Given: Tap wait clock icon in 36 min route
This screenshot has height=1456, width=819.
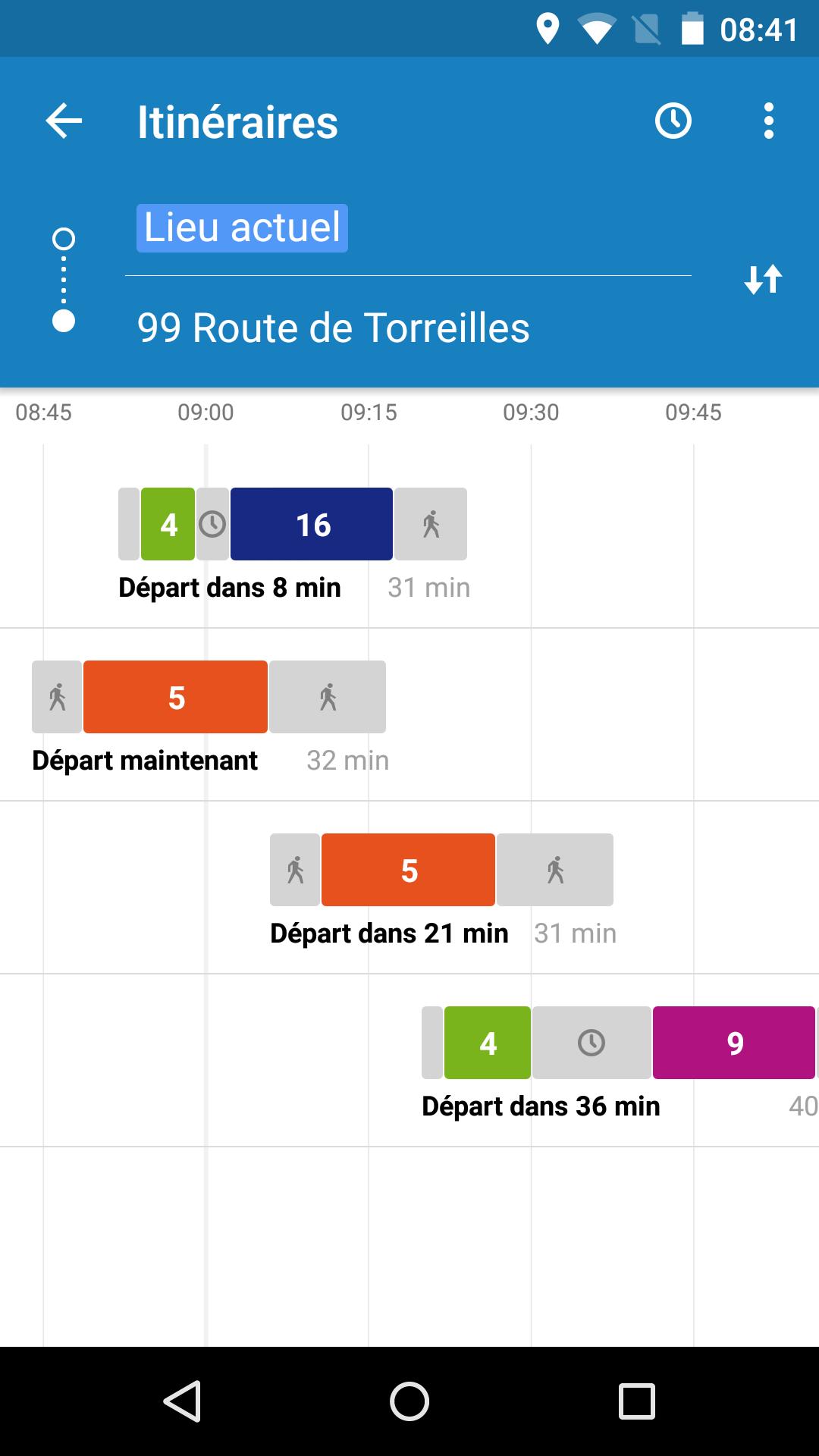Looking at the screenshot, I should click(x=591, y=1043).
